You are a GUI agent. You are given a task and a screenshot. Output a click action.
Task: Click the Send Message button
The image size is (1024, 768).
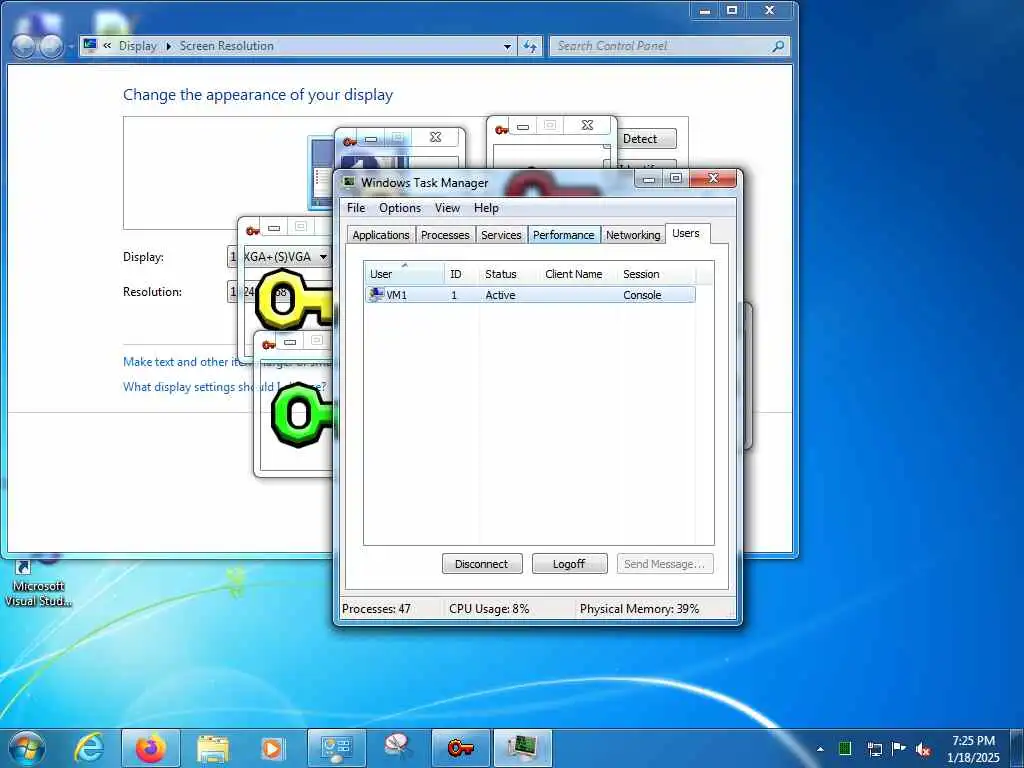point(665,564)
